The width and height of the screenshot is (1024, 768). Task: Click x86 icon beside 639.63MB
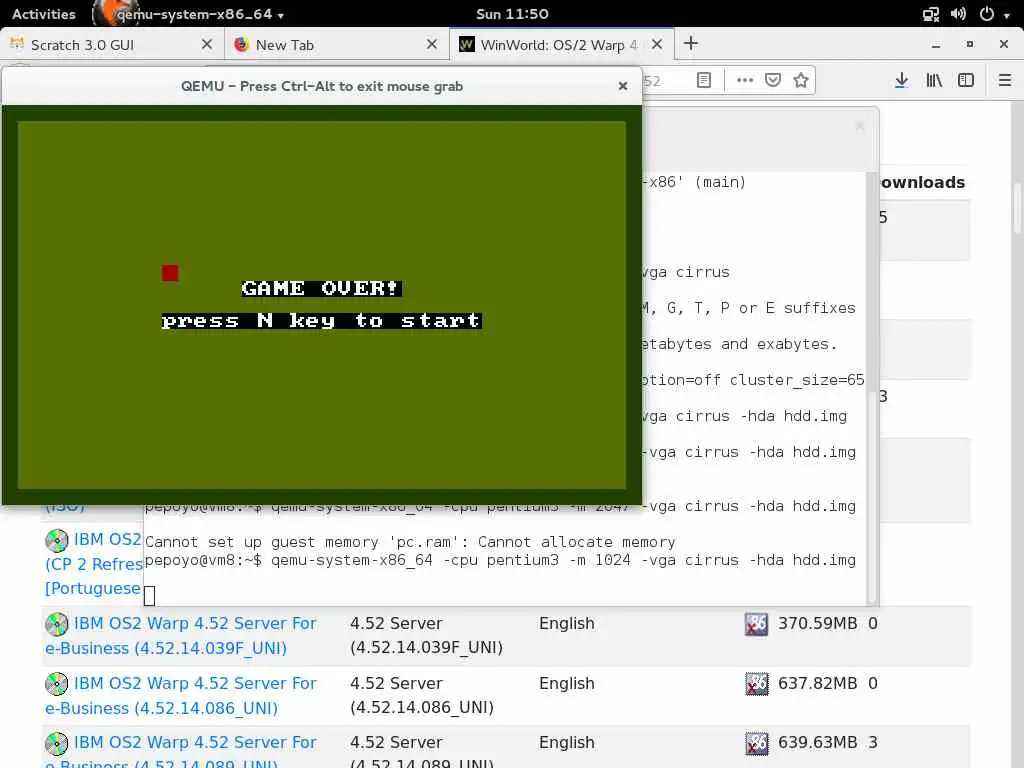point(756,743)
